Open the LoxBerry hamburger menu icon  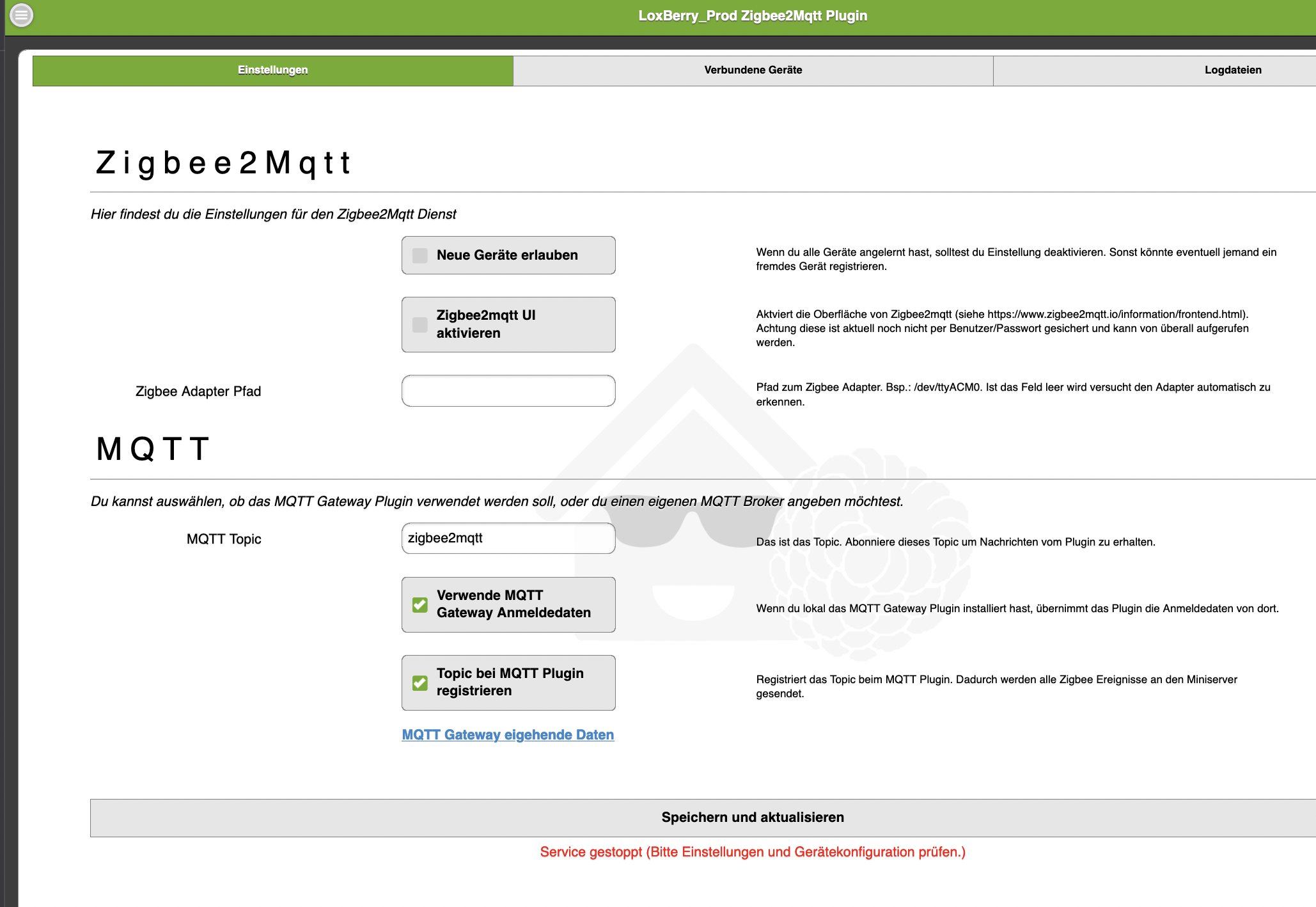pos(21,15)
